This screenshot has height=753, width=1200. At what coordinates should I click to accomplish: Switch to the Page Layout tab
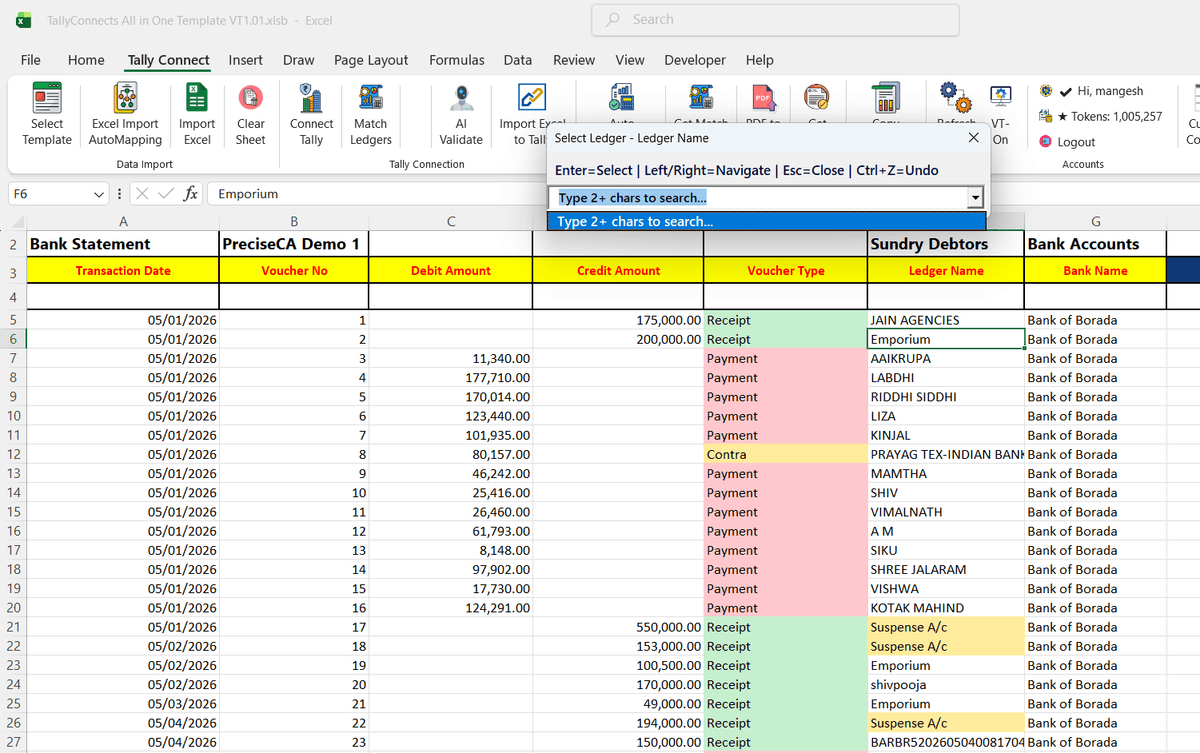coord(371,60)
